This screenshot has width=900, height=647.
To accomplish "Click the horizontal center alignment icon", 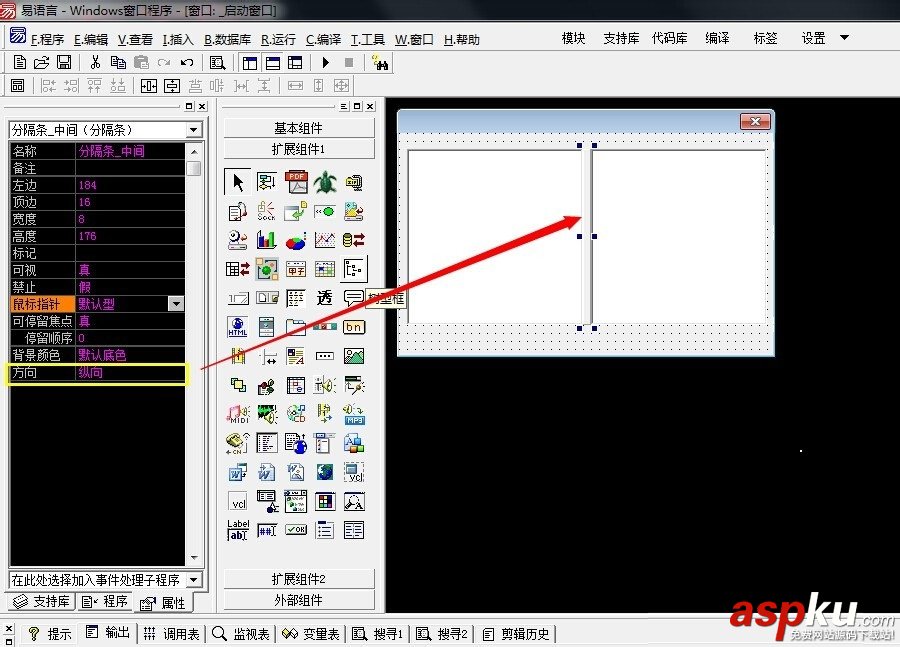I will pos(149,86).
